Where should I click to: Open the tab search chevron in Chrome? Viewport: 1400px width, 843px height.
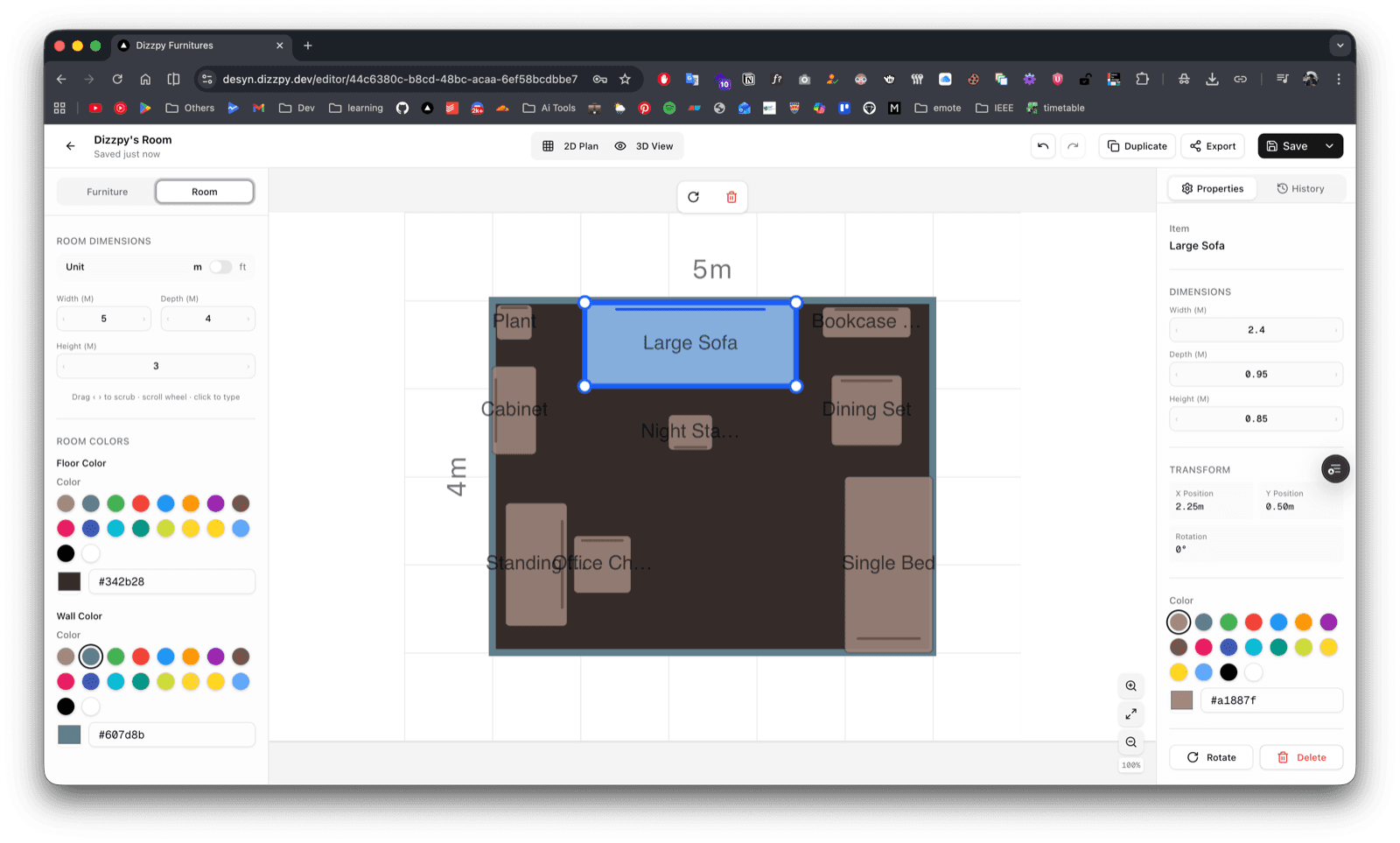click(x=1340, y=46)
